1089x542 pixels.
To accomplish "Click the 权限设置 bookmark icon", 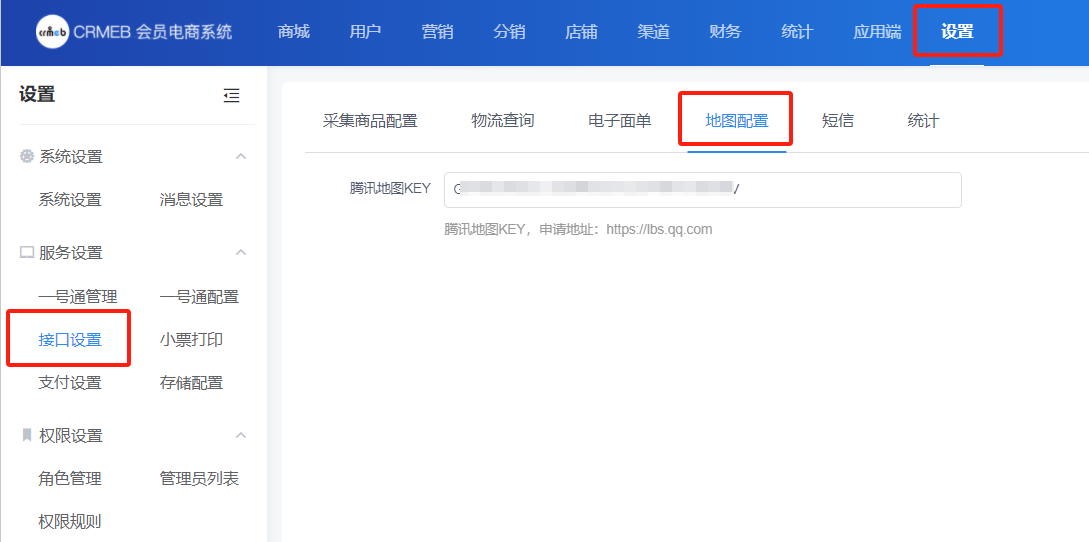I will (x=27, y=436).
